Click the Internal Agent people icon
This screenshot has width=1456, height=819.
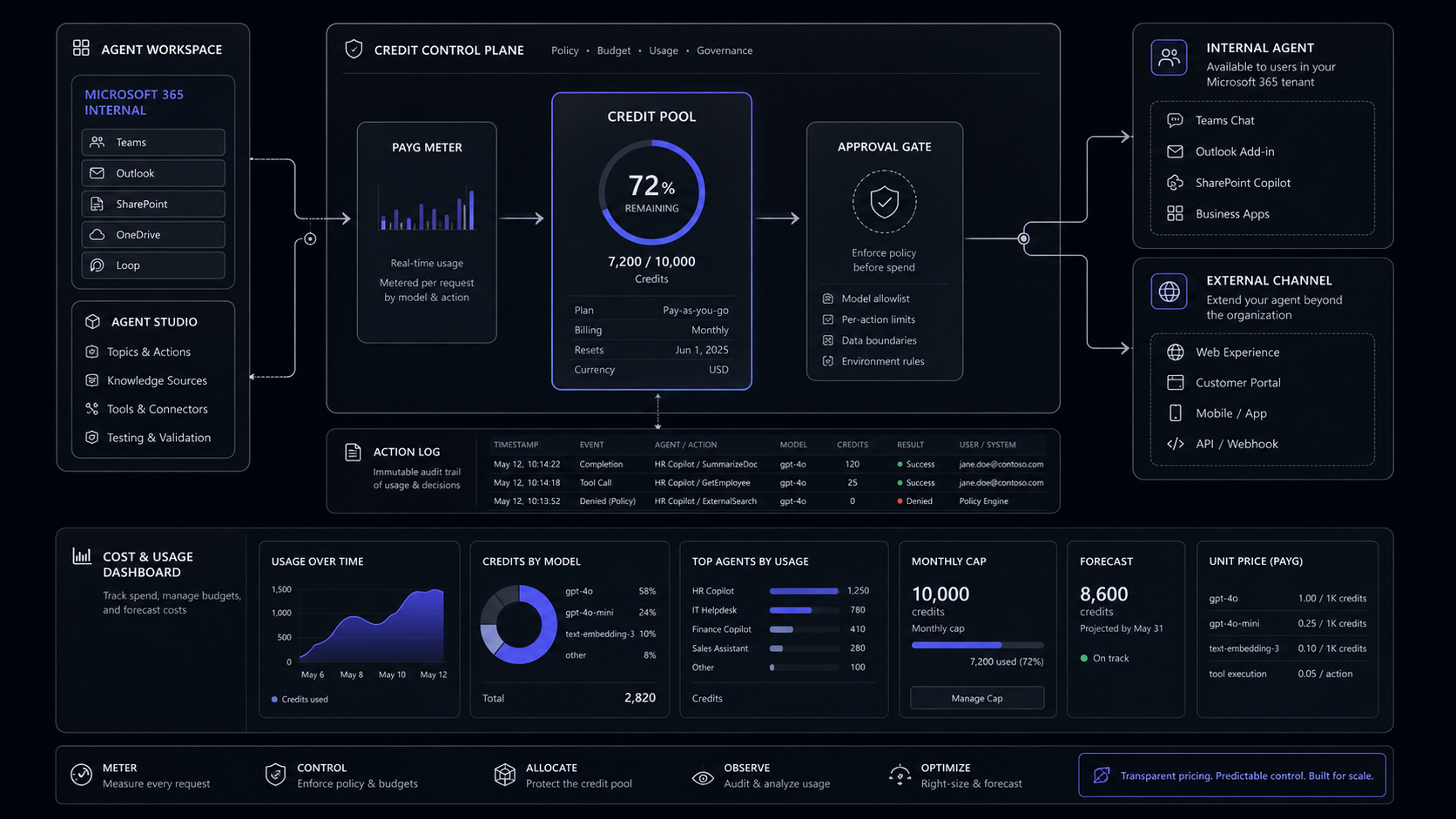(x=1169, y=57)
